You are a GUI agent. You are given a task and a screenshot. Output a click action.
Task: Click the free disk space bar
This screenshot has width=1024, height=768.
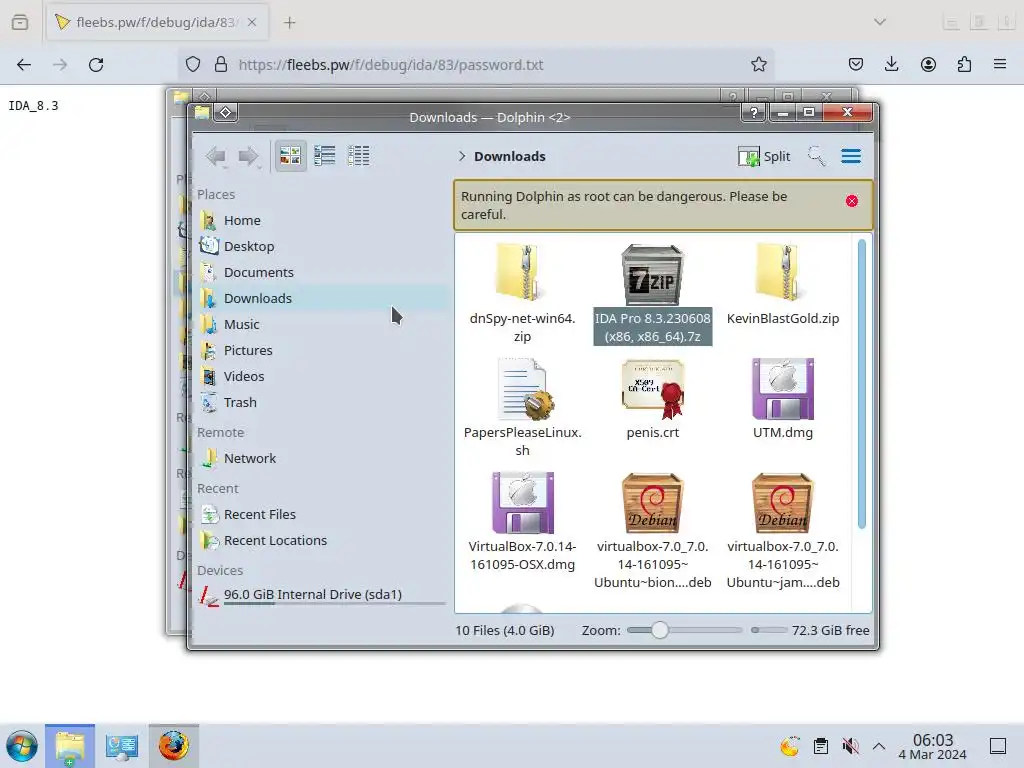(769, 630)
